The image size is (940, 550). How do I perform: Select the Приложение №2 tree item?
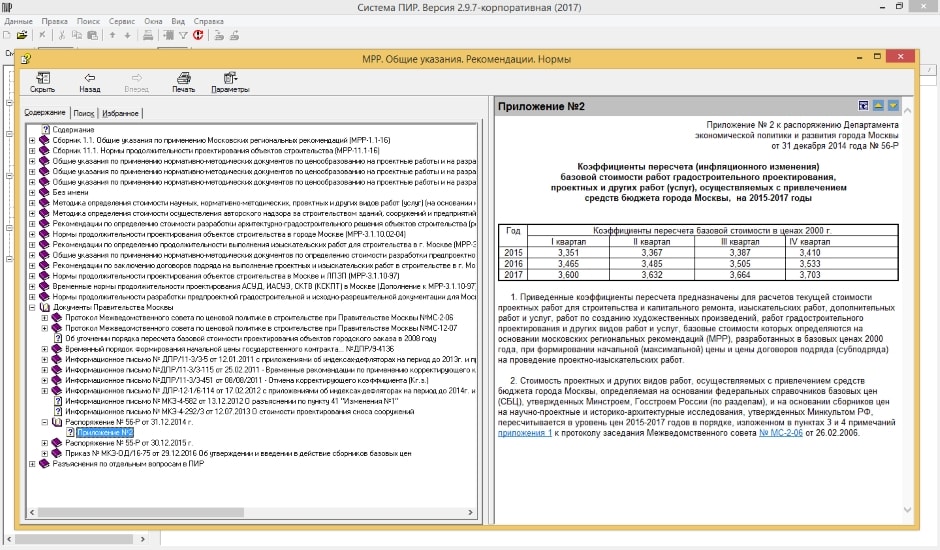pyautogui.click(x=105, y=432)
